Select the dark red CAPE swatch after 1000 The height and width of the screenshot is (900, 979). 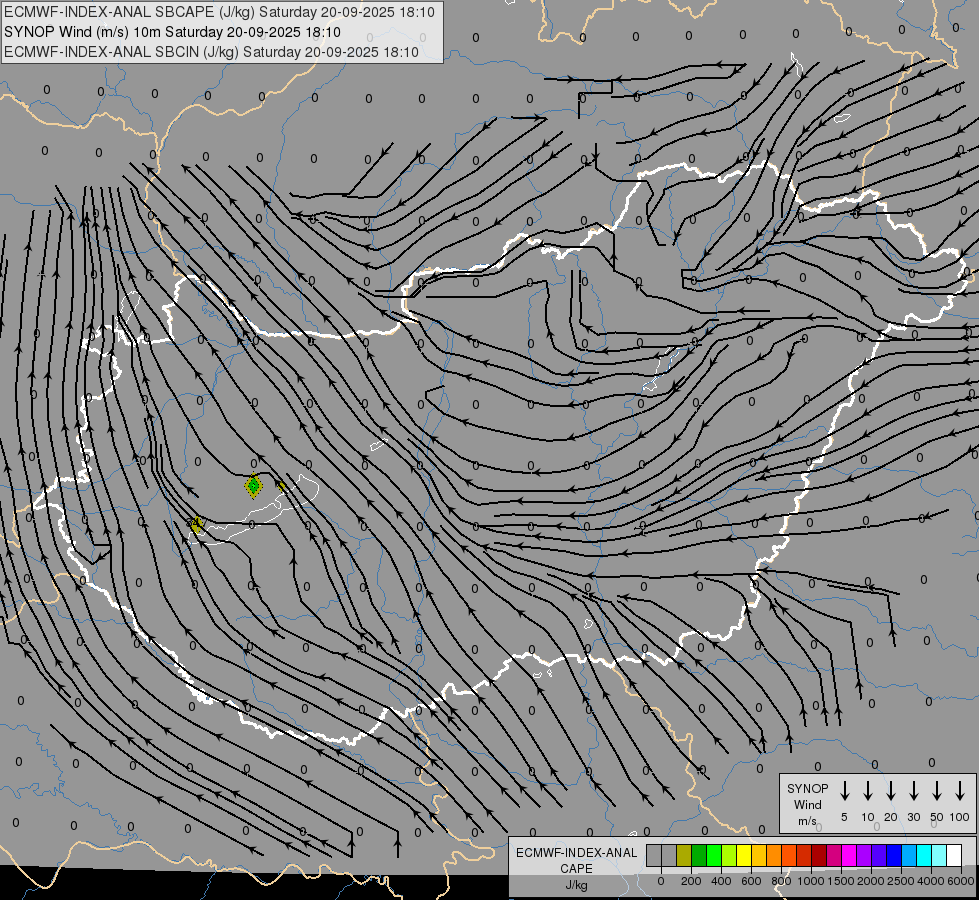[x=819, y=855]
